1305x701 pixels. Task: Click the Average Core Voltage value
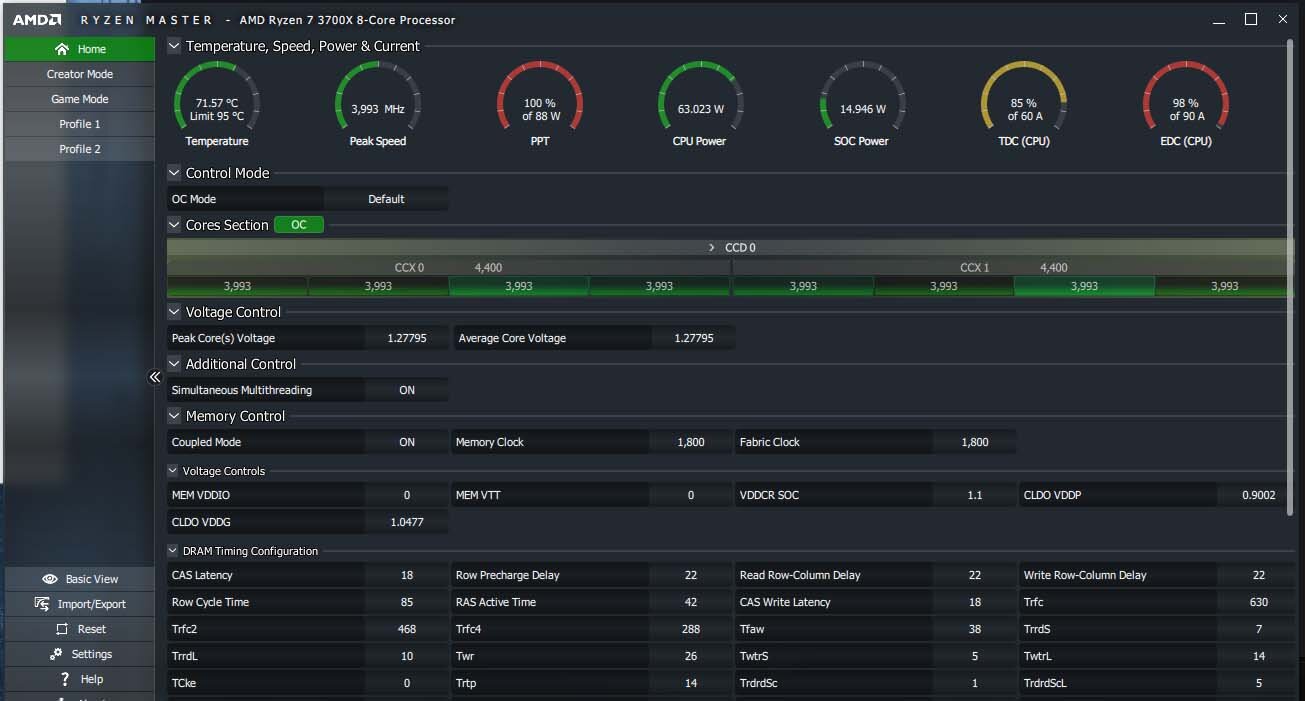pos(694,338)
